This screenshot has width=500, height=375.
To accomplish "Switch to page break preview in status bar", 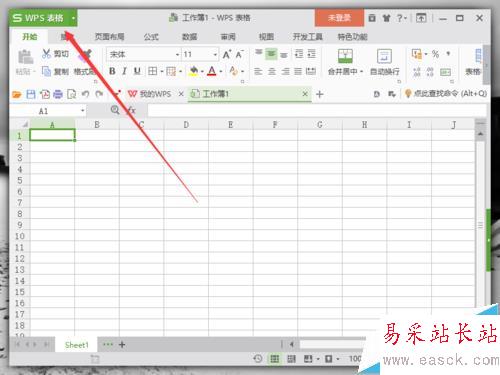I will point(291,359).
